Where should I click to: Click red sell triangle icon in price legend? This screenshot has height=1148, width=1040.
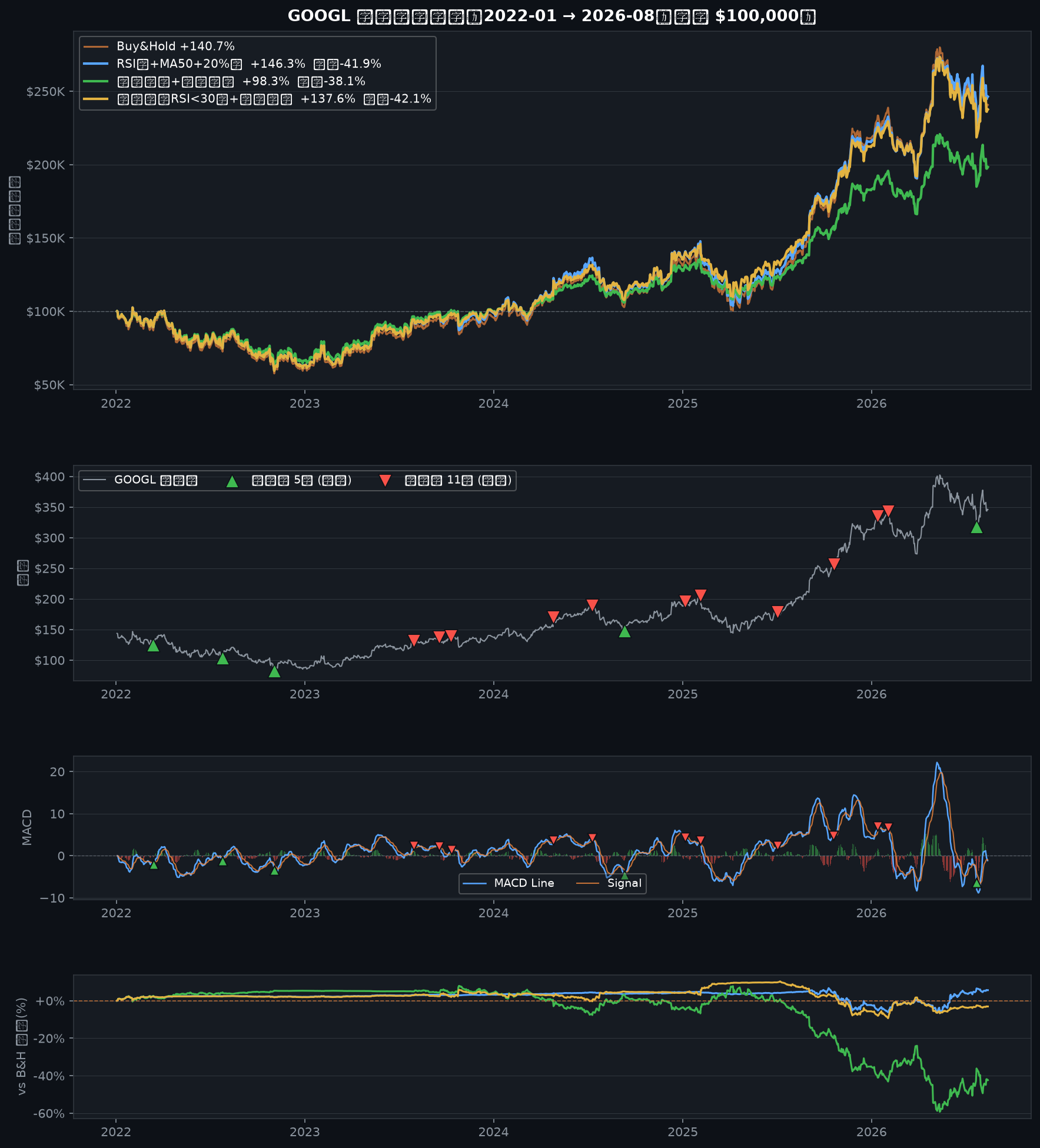point(385,481)
